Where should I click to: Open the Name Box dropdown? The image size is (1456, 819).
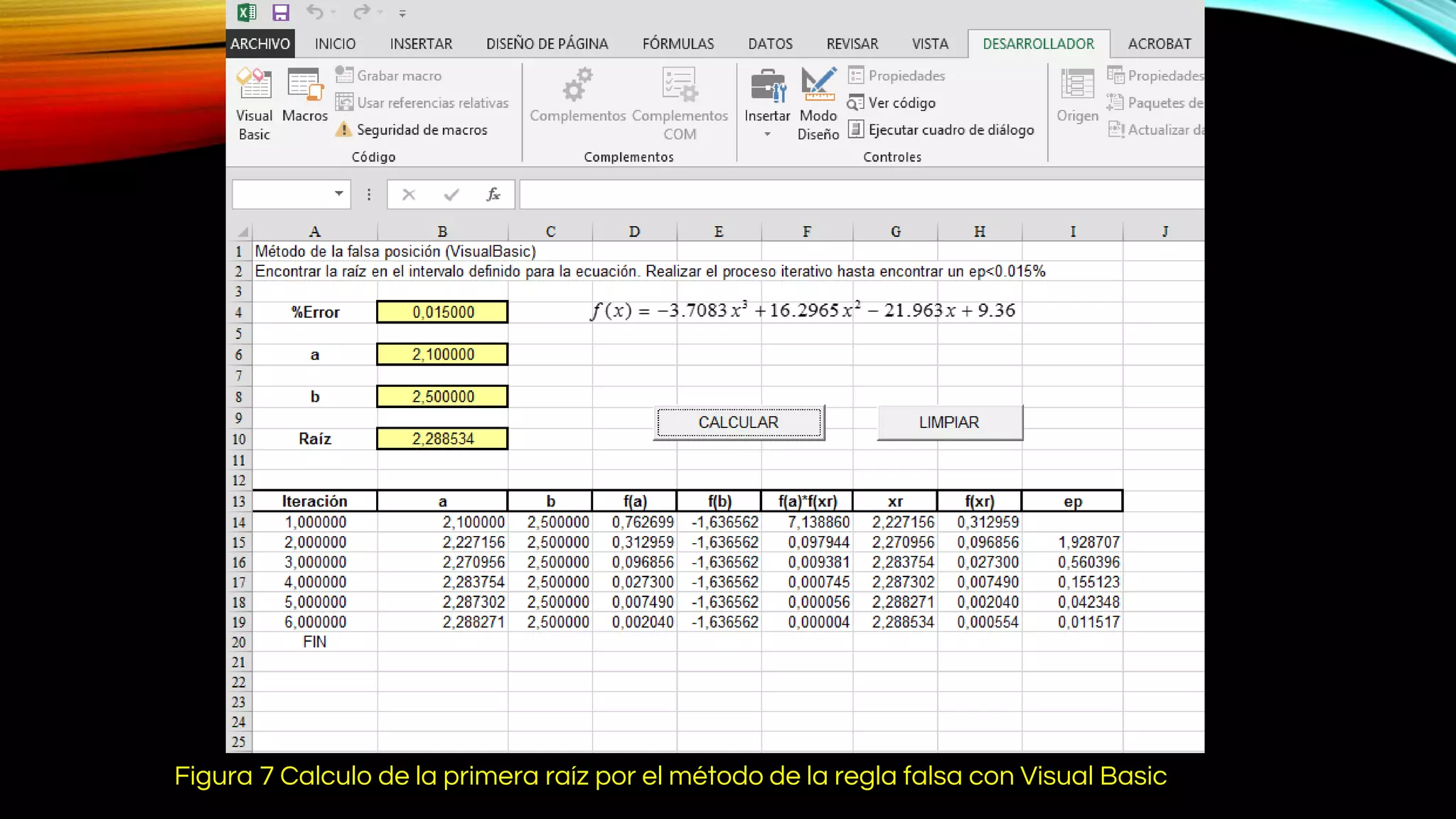point(339,194)
